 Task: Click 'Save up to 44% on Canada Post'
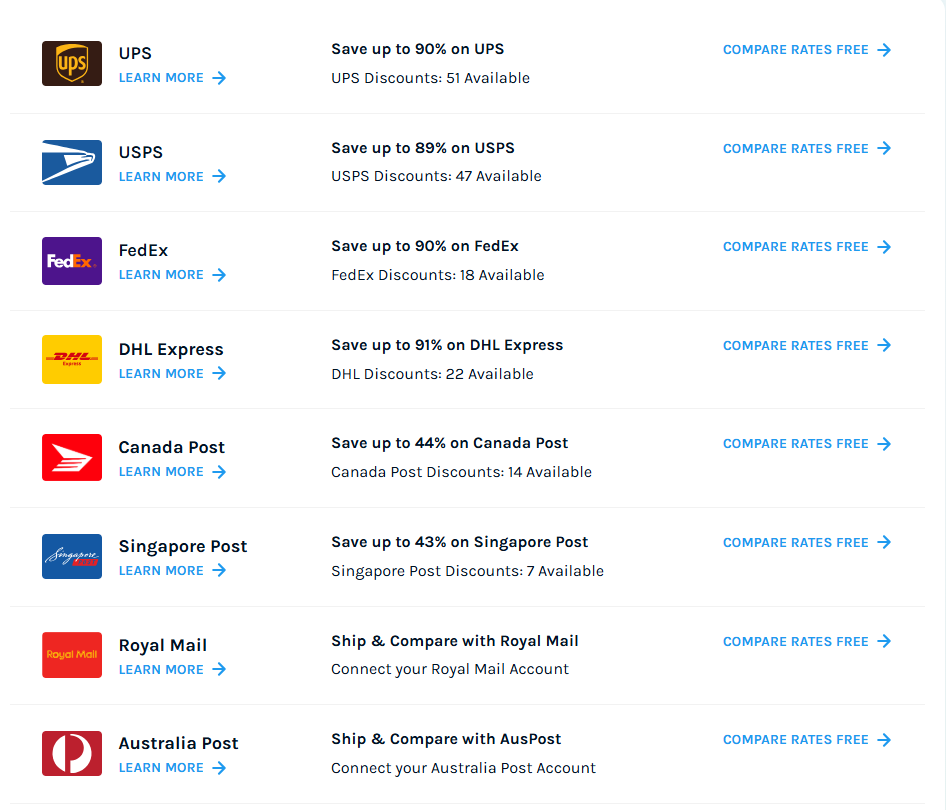(x=449, y=444)
